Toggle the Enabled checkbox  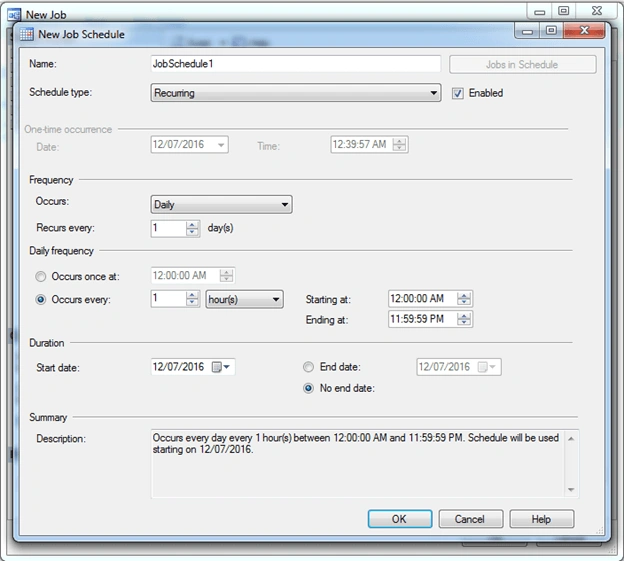pyautogui.click(x=458, y=94)
